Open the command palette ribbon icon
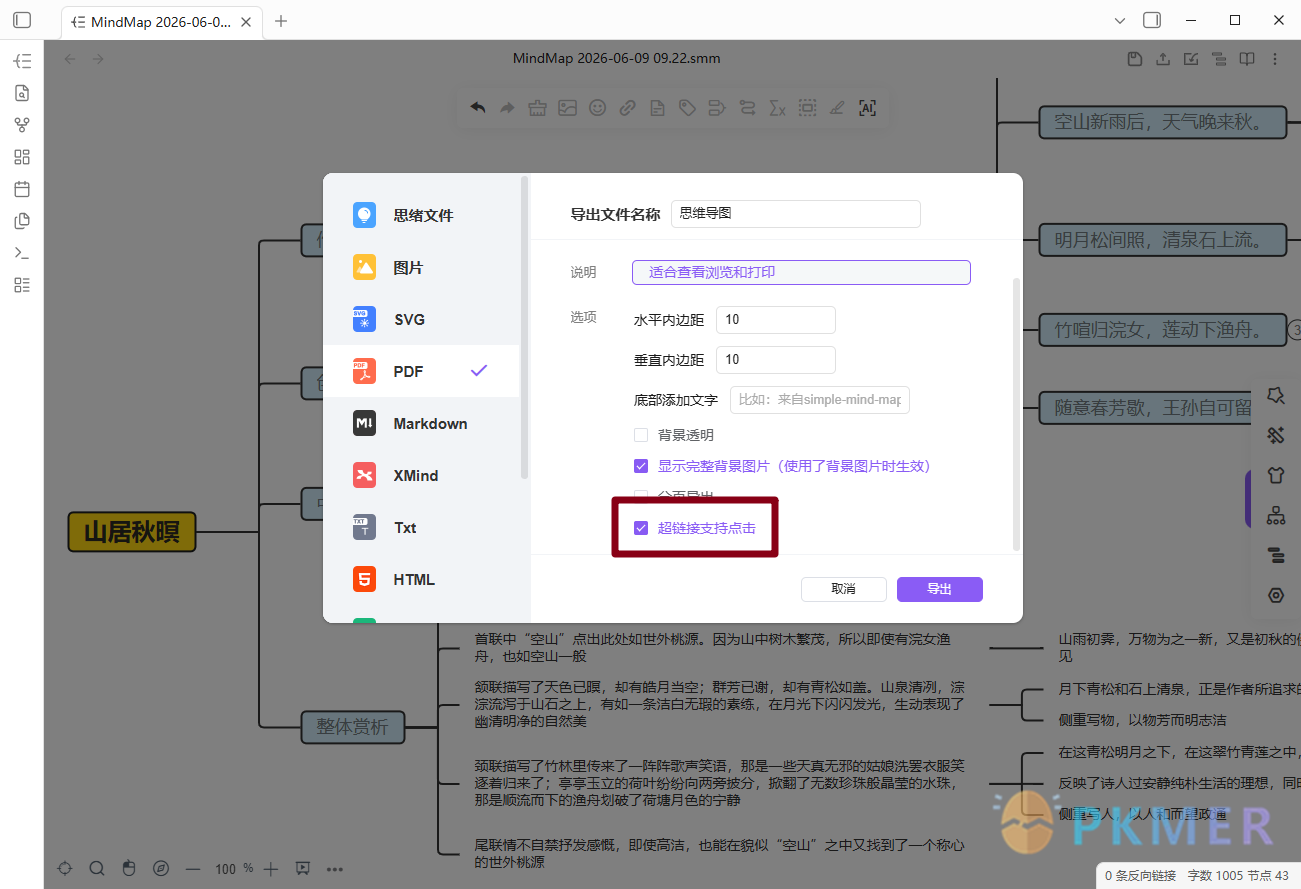 coord(22,253)
